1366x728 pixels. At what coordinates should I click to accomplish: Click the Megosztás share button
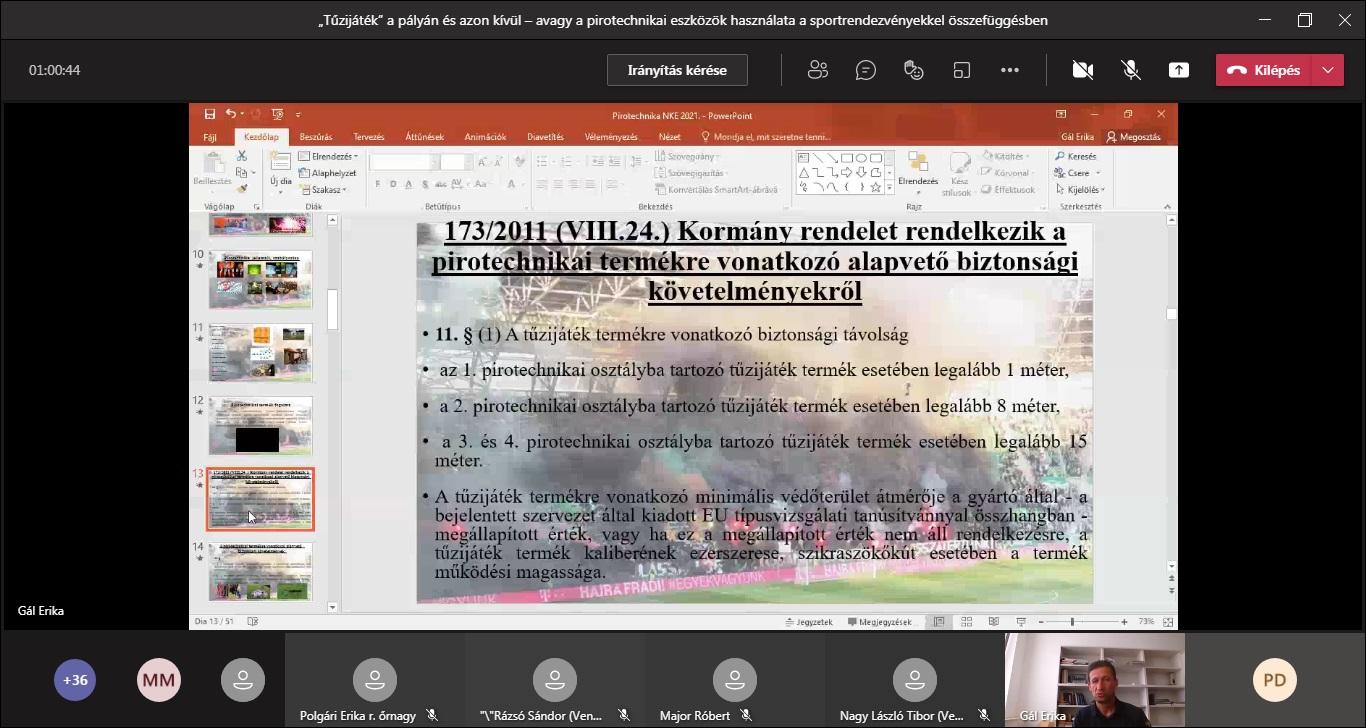pos(1134,137)
